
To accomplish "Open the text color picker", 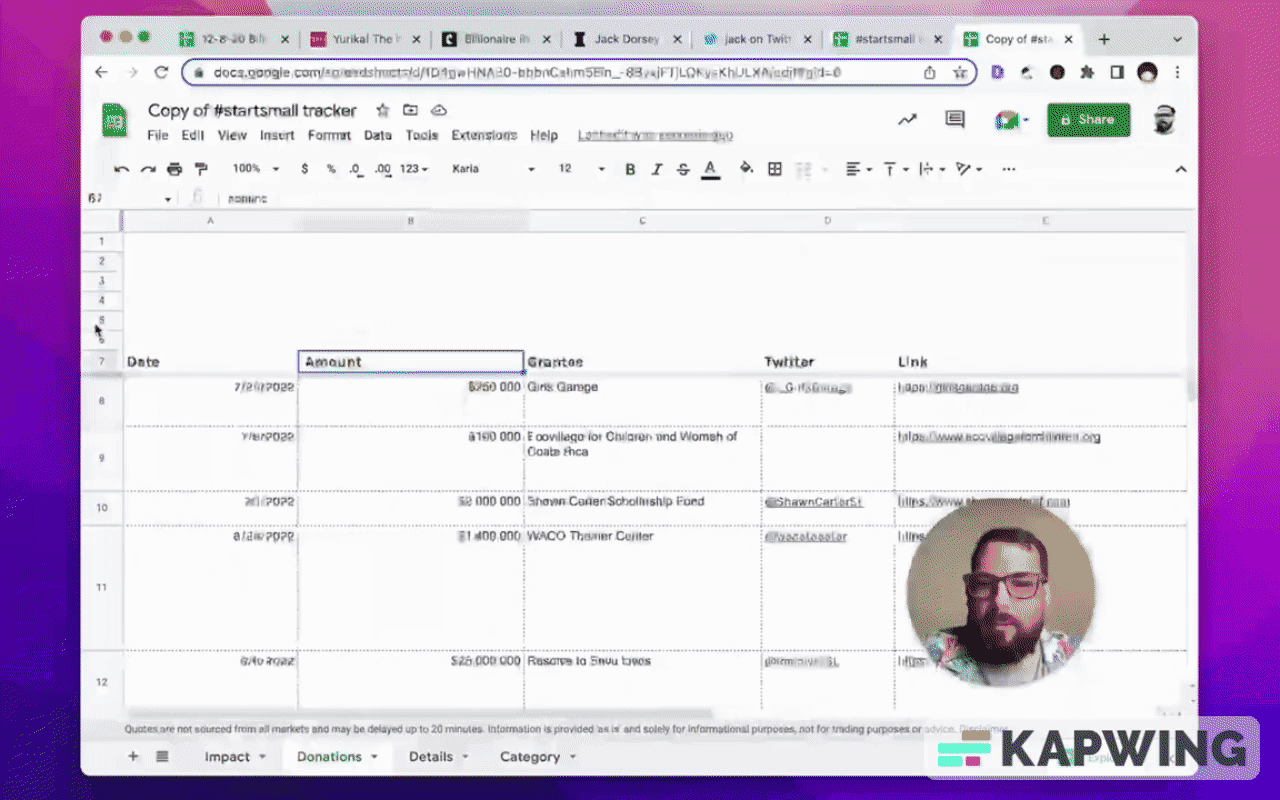I will [x=711, y=169].
